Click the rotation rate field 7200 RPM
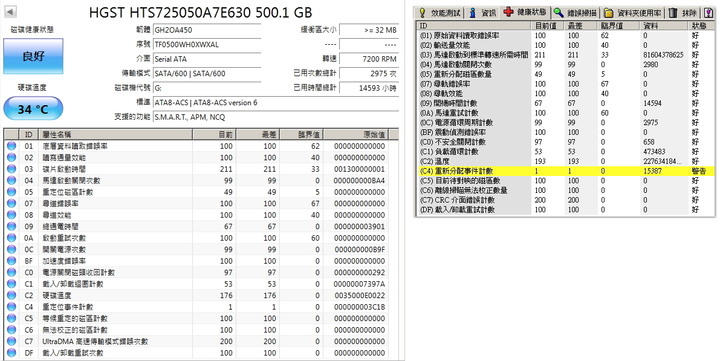The width and height of the screenshot is (720, 361). tap(369, 59)
